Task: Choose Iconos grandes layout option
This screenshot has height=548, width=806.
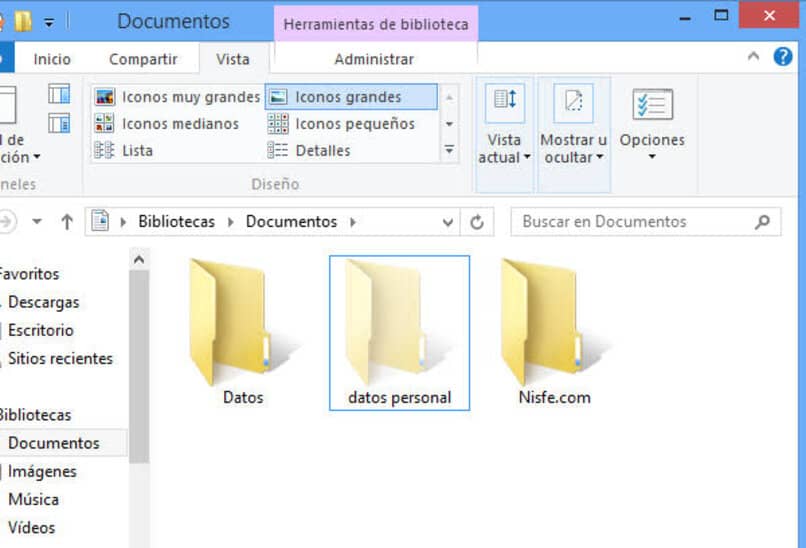Action: click(351, 97)
